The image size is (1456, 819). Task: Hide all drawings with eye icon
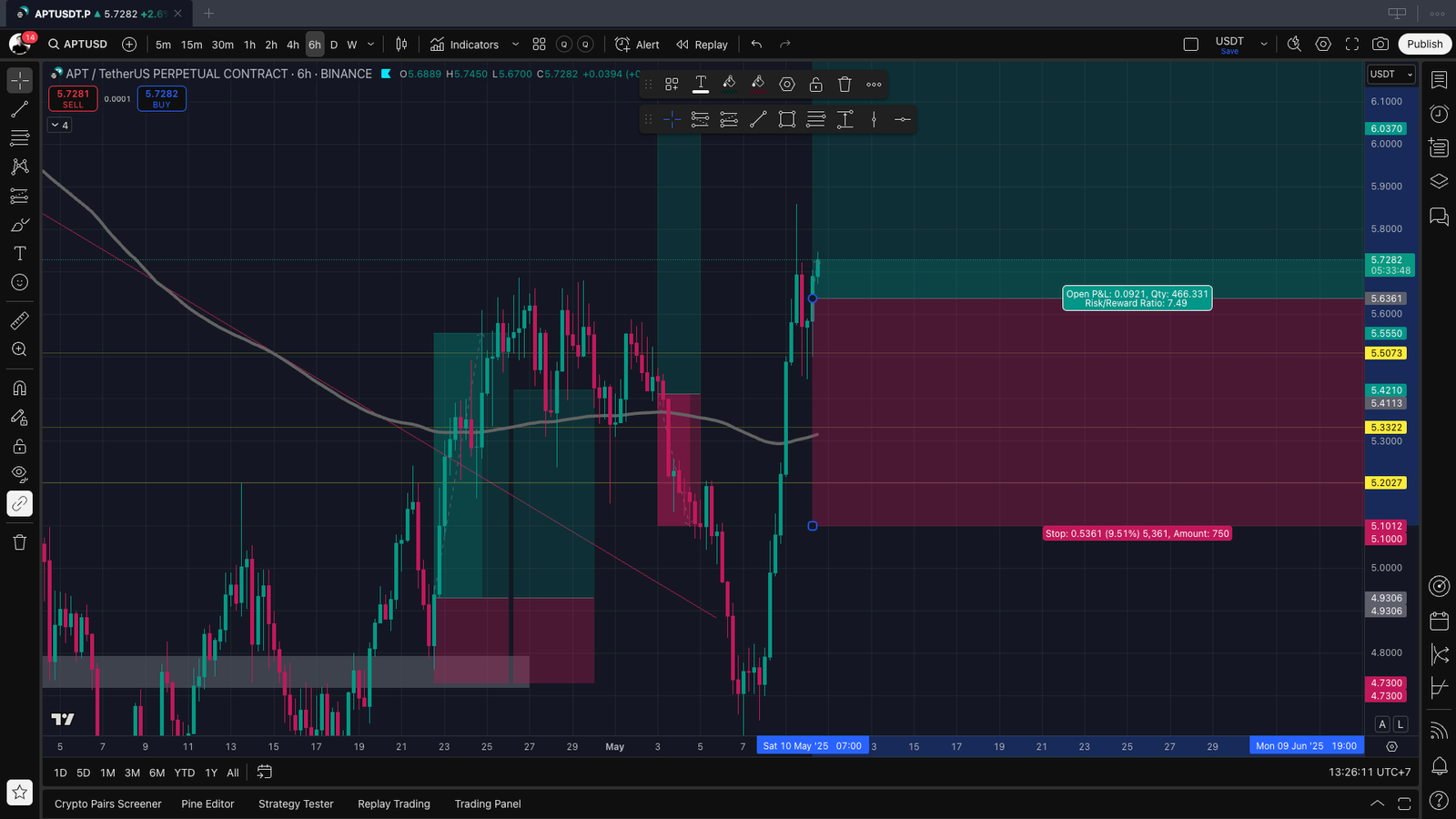[19, 474]
